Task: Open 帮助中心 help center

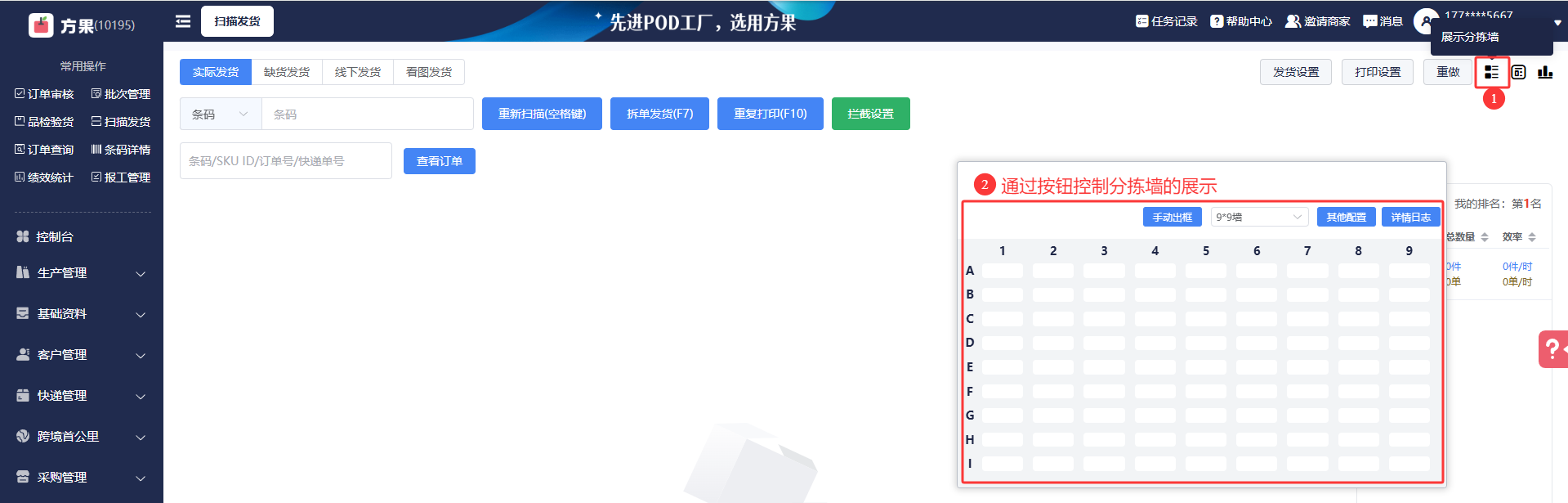Action: point(1241,21)
